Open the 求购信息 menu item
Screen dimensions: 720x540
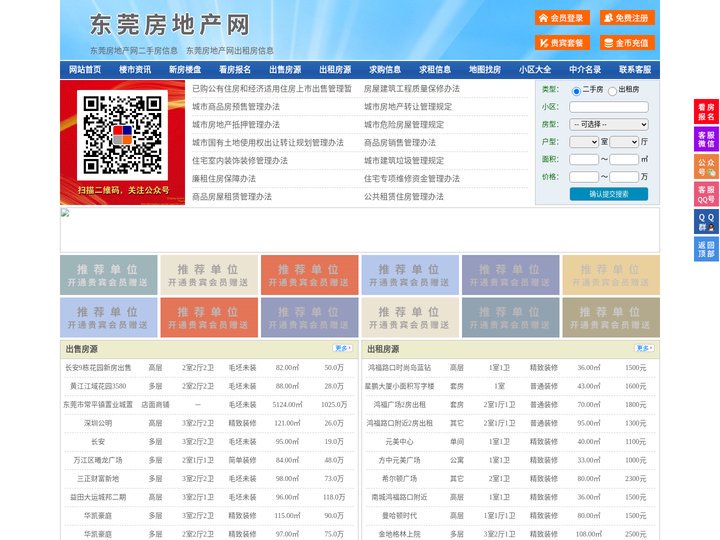[x=385, y=70]
